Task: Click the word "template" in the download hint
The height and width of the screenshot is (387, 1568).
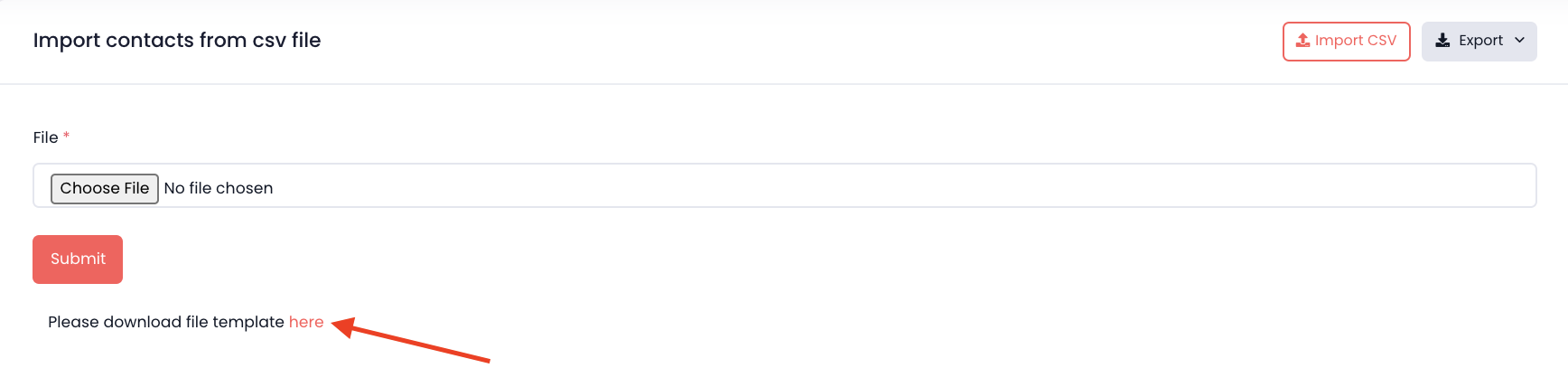Action: 248,322
